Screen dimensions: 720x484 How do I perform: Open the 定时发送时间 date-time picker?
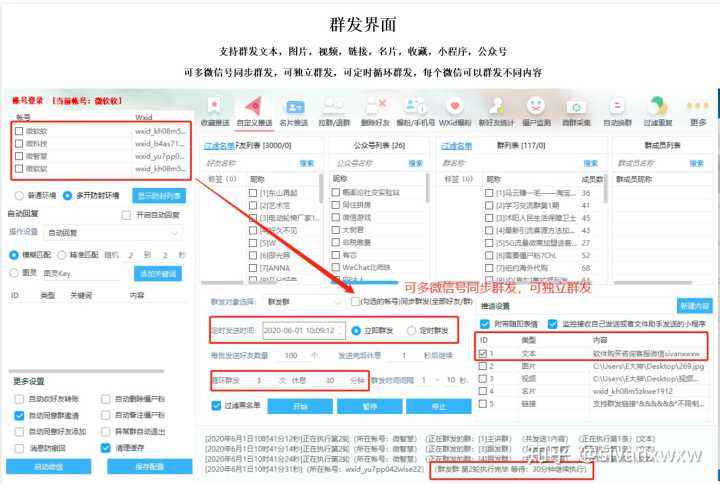coord(304,331)
